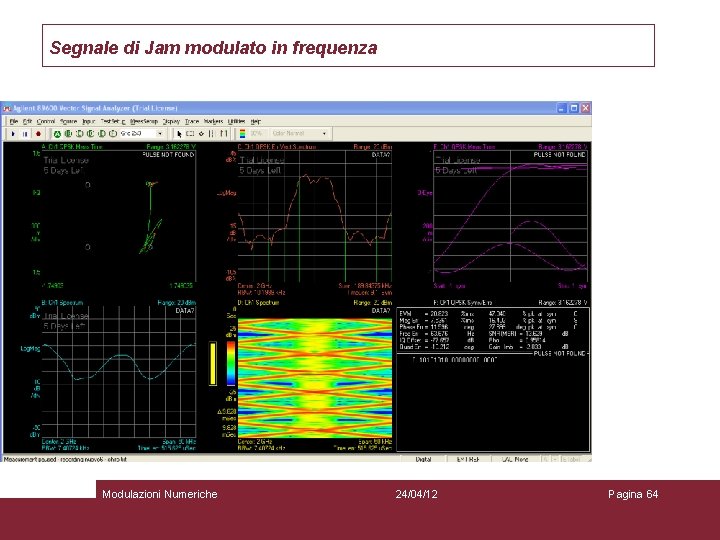Click the status bar external reference field
This screenshot has height=540, width=720.
coord(468,459)
